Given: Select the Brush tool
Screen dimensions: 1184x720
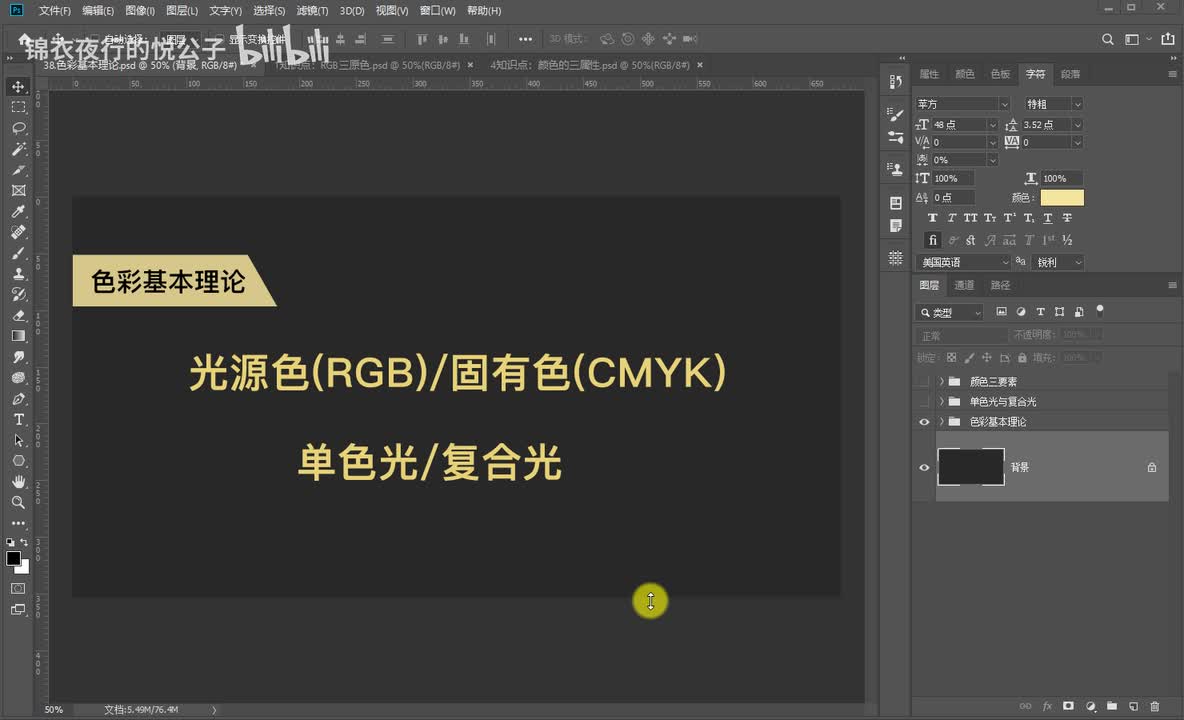Looking at the screenshot, I should click(x=18, y=253).
